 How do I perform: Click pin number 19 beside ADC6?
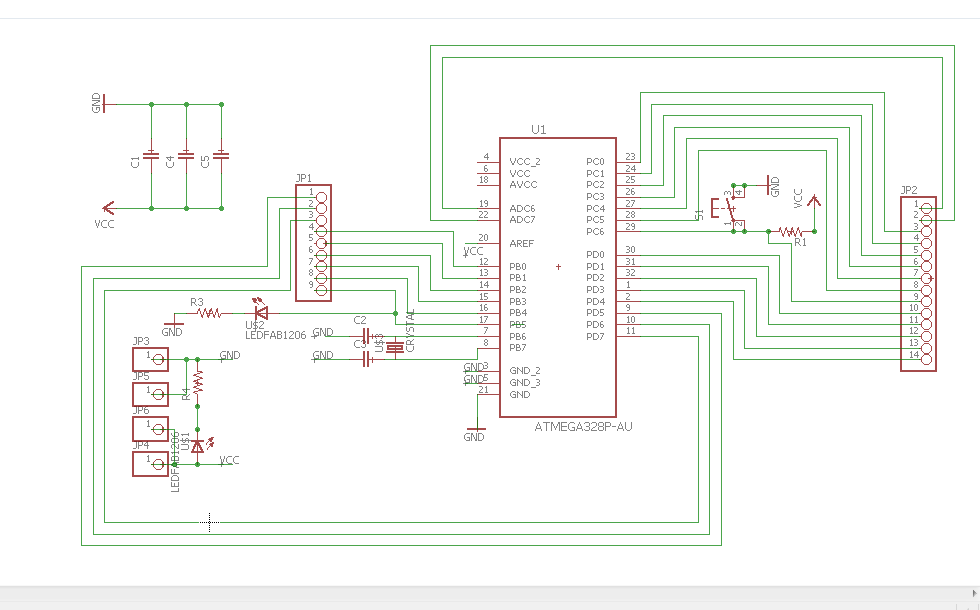click(x=484, y=204)
